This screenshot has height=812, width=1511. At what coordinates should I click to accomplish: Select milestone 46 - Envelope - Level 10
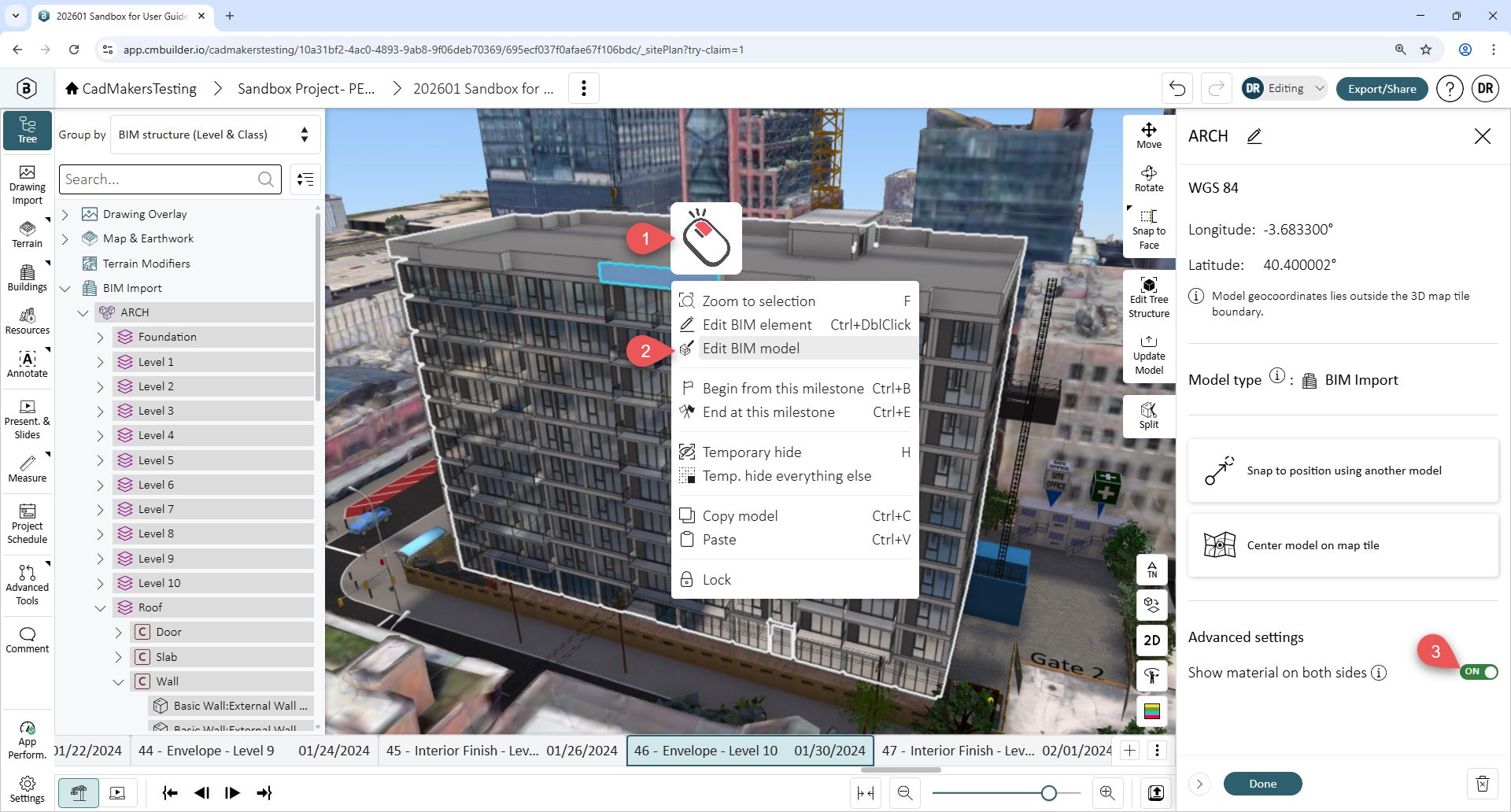[x=751, y=751]
